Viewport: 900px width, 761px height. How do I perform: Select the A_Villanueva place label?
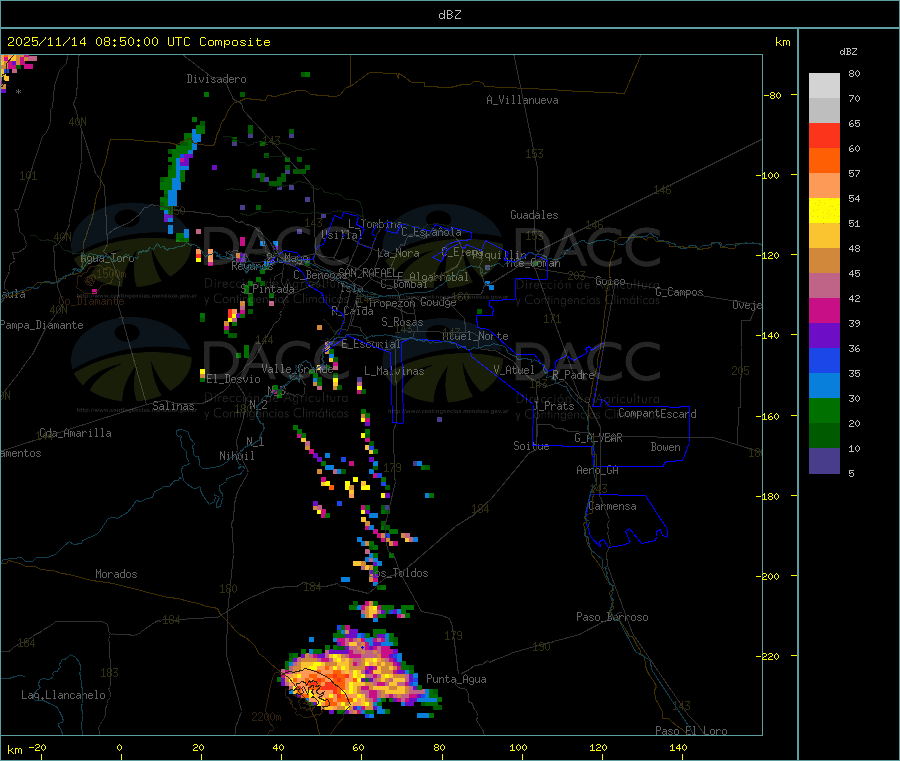pos(522,100)
